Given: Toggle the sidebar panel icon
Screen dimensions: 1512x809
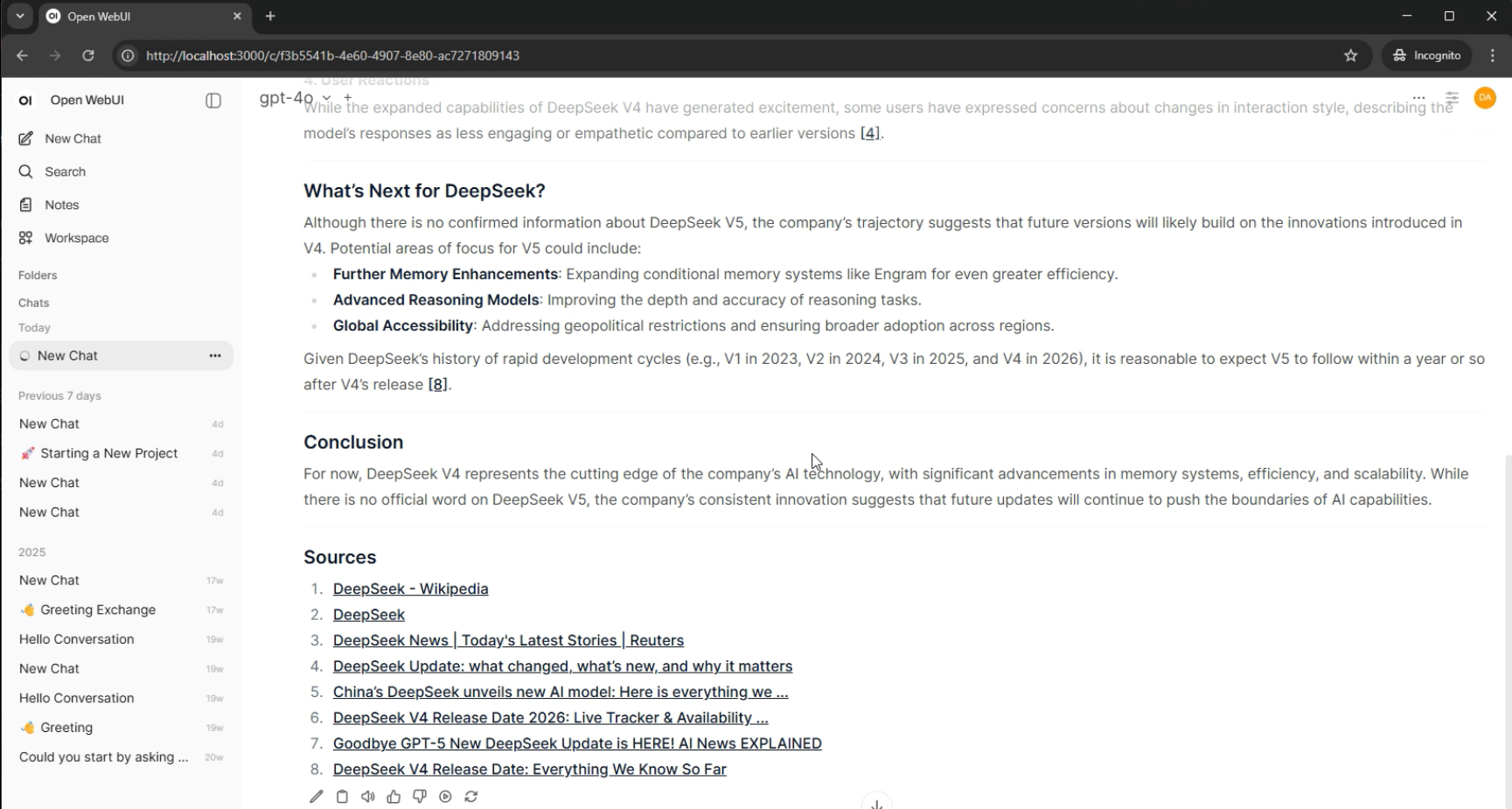Looking at the screenshot, I should [x=213, y=101].
